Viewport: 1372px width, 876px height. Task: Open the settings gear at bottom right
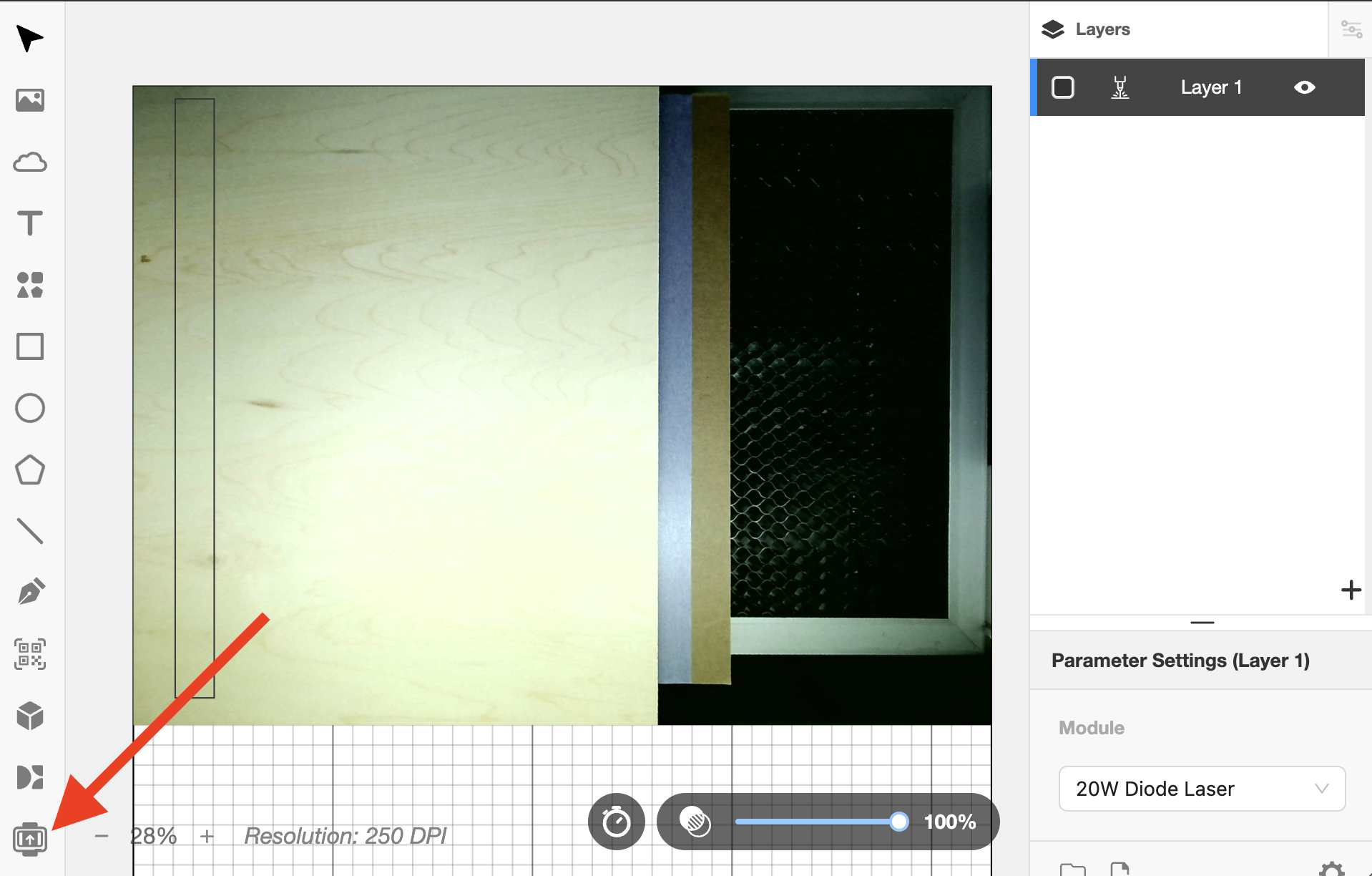click(x=1331, y=869)
